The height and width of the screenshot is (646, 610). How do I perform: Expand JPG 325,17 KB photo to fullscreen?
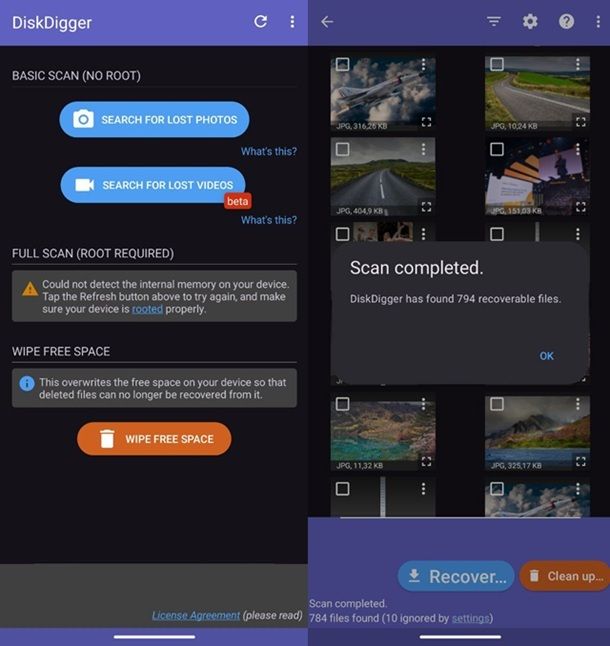581,462
